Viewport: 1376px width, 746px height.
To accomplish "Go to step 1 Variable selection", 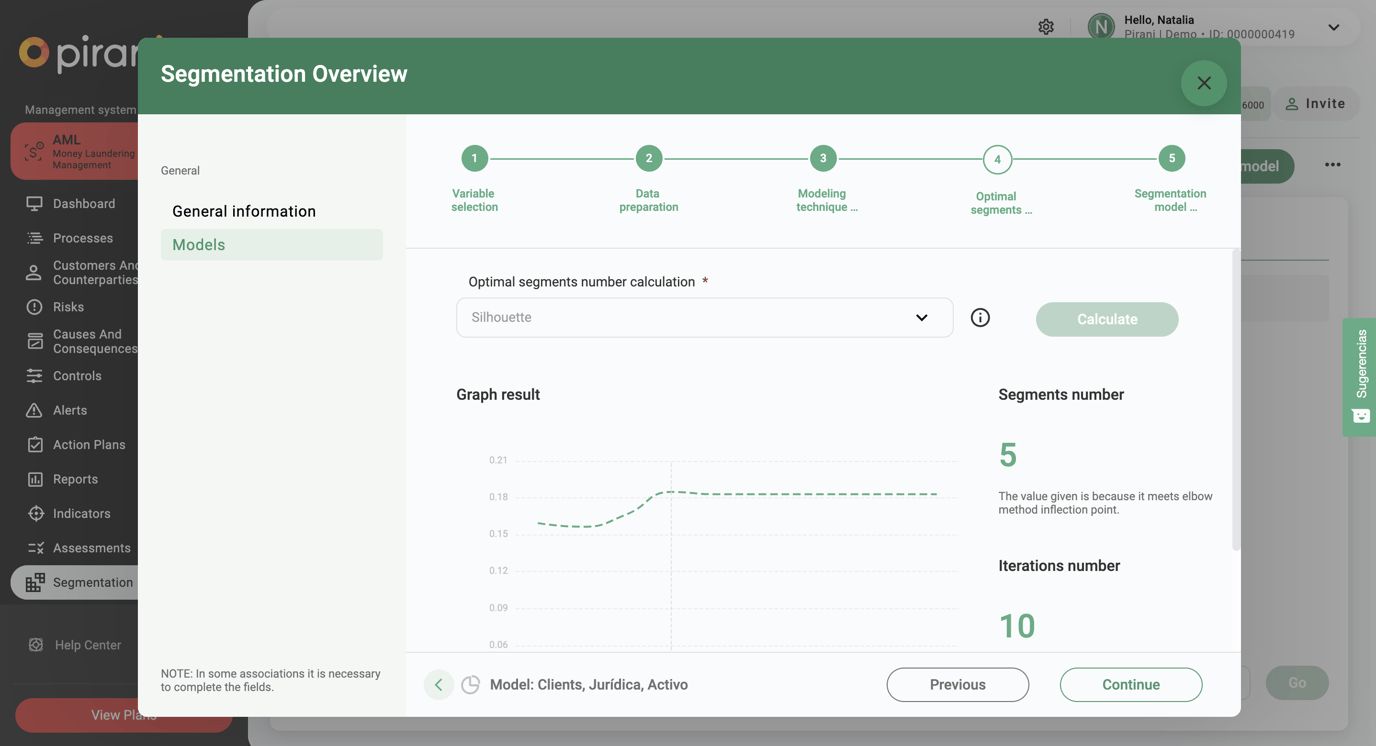I will coord(474,158).
